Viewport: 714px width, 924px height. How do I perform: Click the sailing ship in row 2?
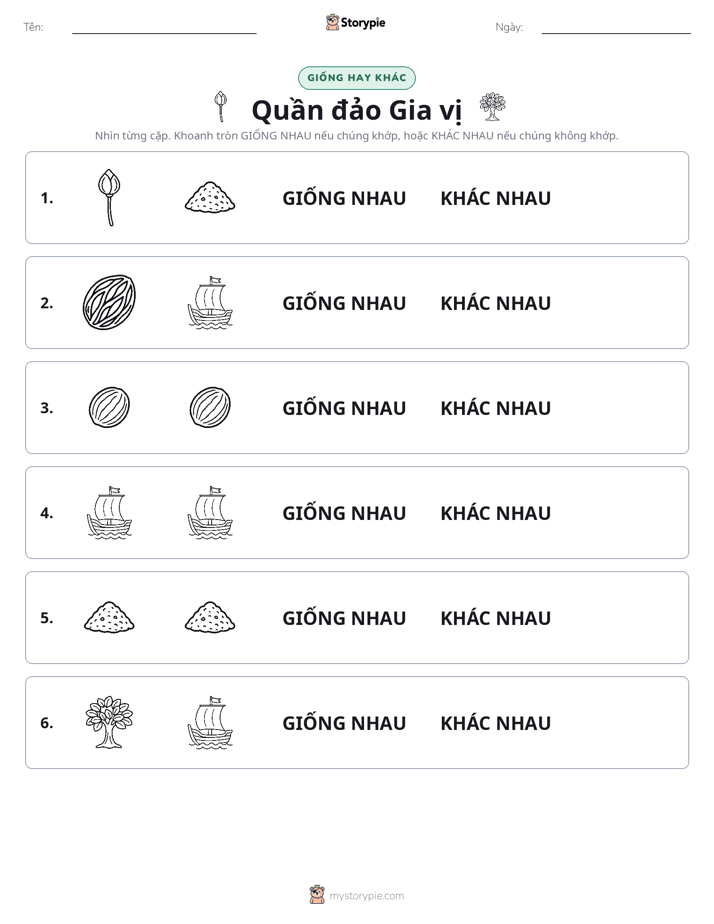click(210, 302)
